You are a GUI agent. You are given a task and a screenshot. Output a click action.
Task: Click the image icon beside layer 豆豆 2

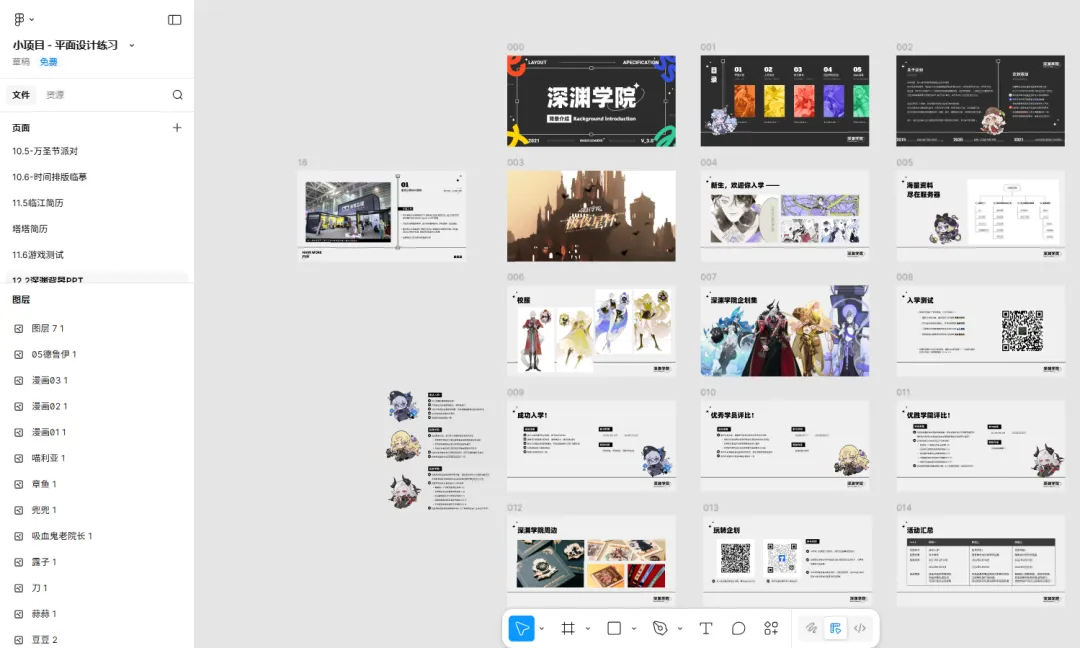coord(19,640)
